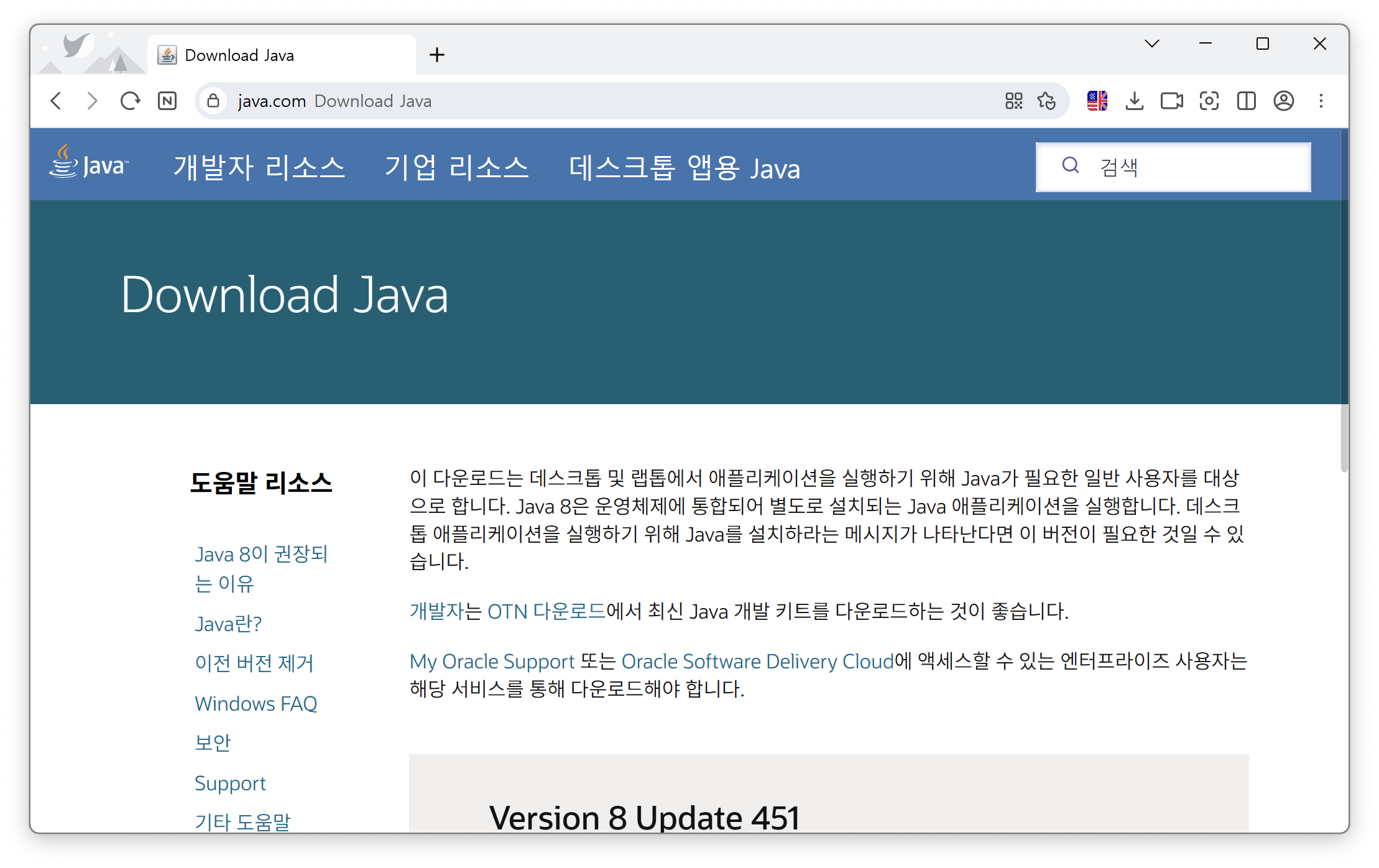Click the magnifier search icon

[1070, 165]
